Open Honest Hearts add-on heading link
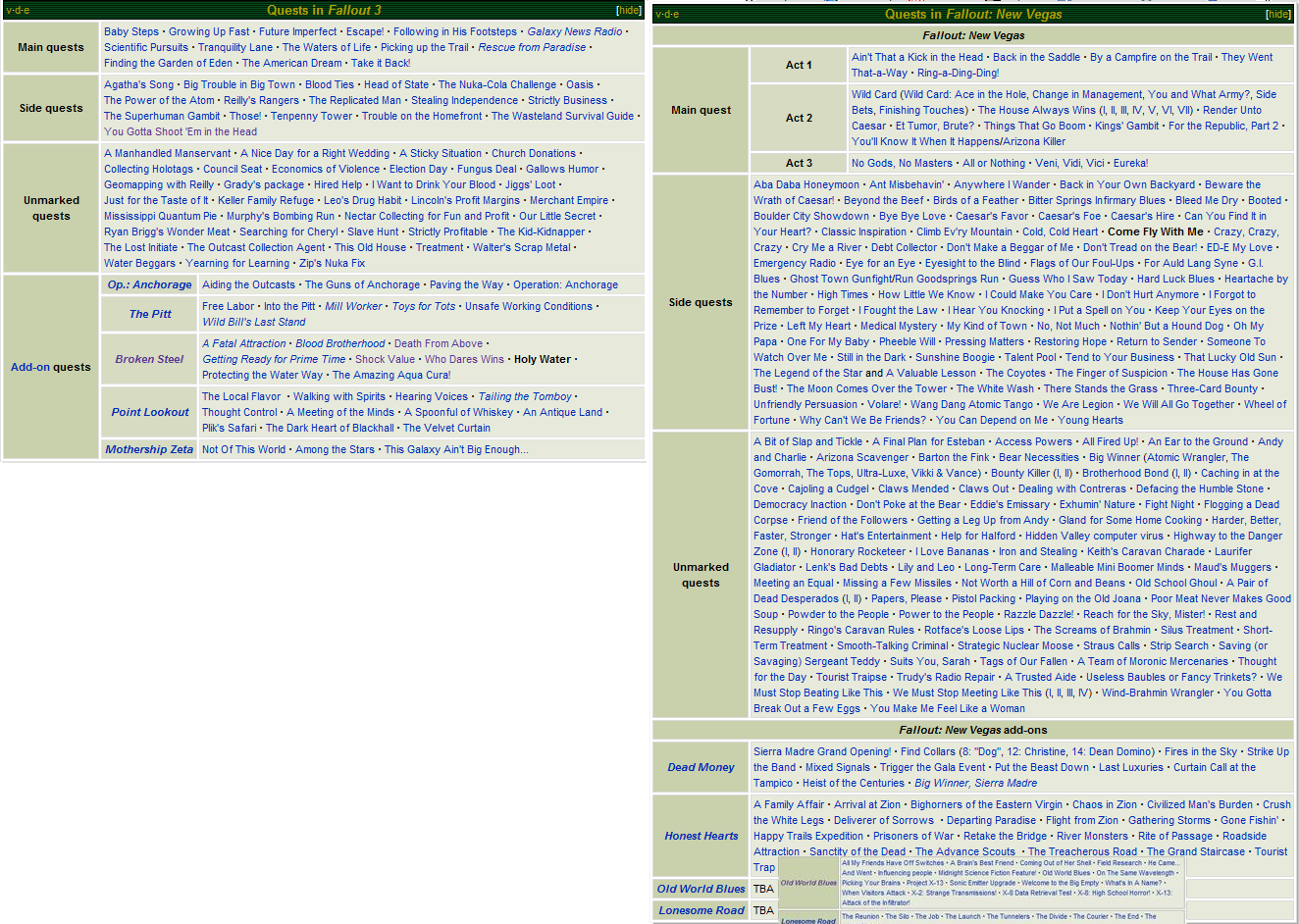Viewport: 1299px width, 924px height. (701, 836)
